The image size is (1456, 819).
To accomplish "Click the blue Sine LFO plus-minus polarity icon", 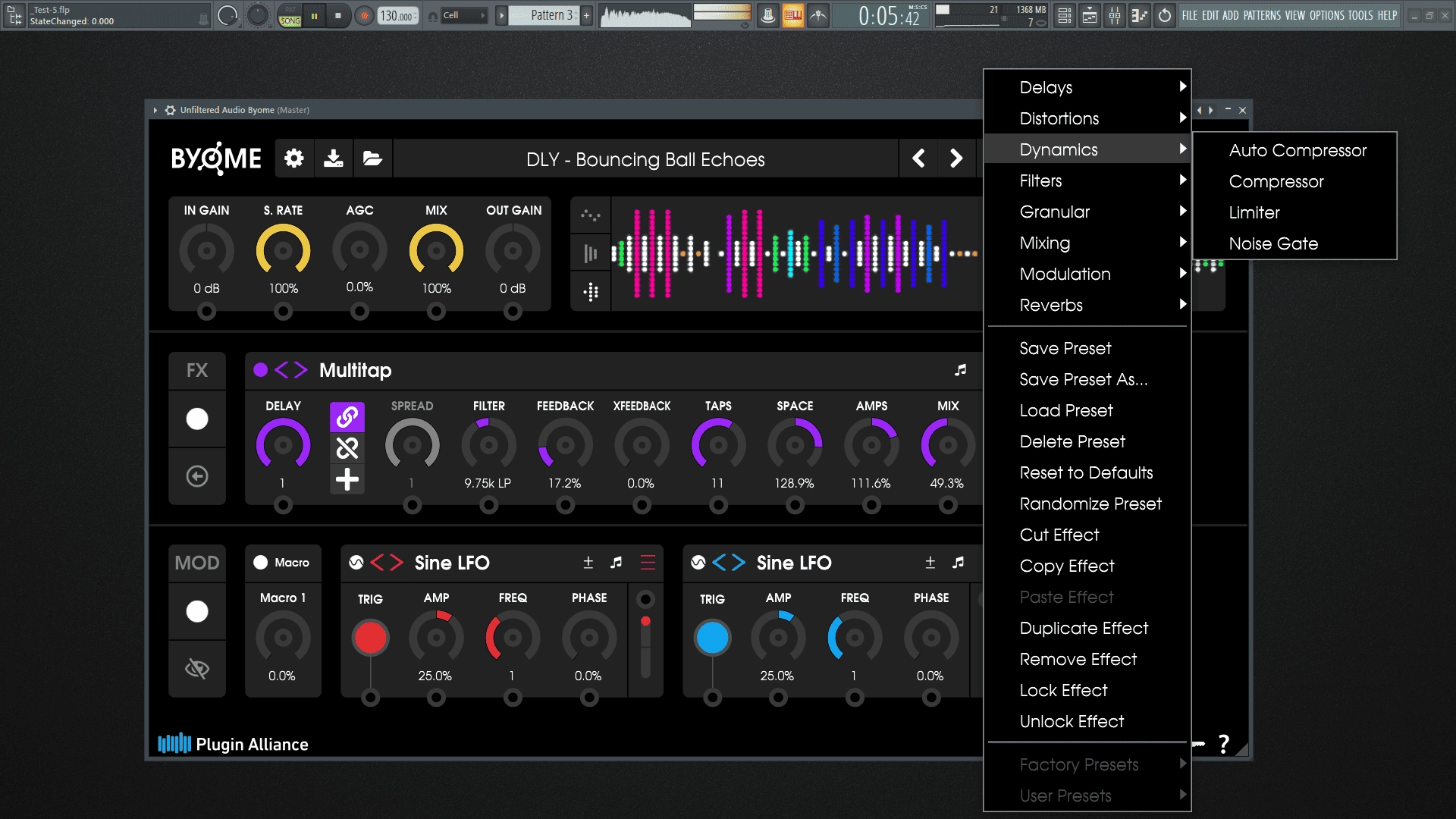I will point(930,563).
